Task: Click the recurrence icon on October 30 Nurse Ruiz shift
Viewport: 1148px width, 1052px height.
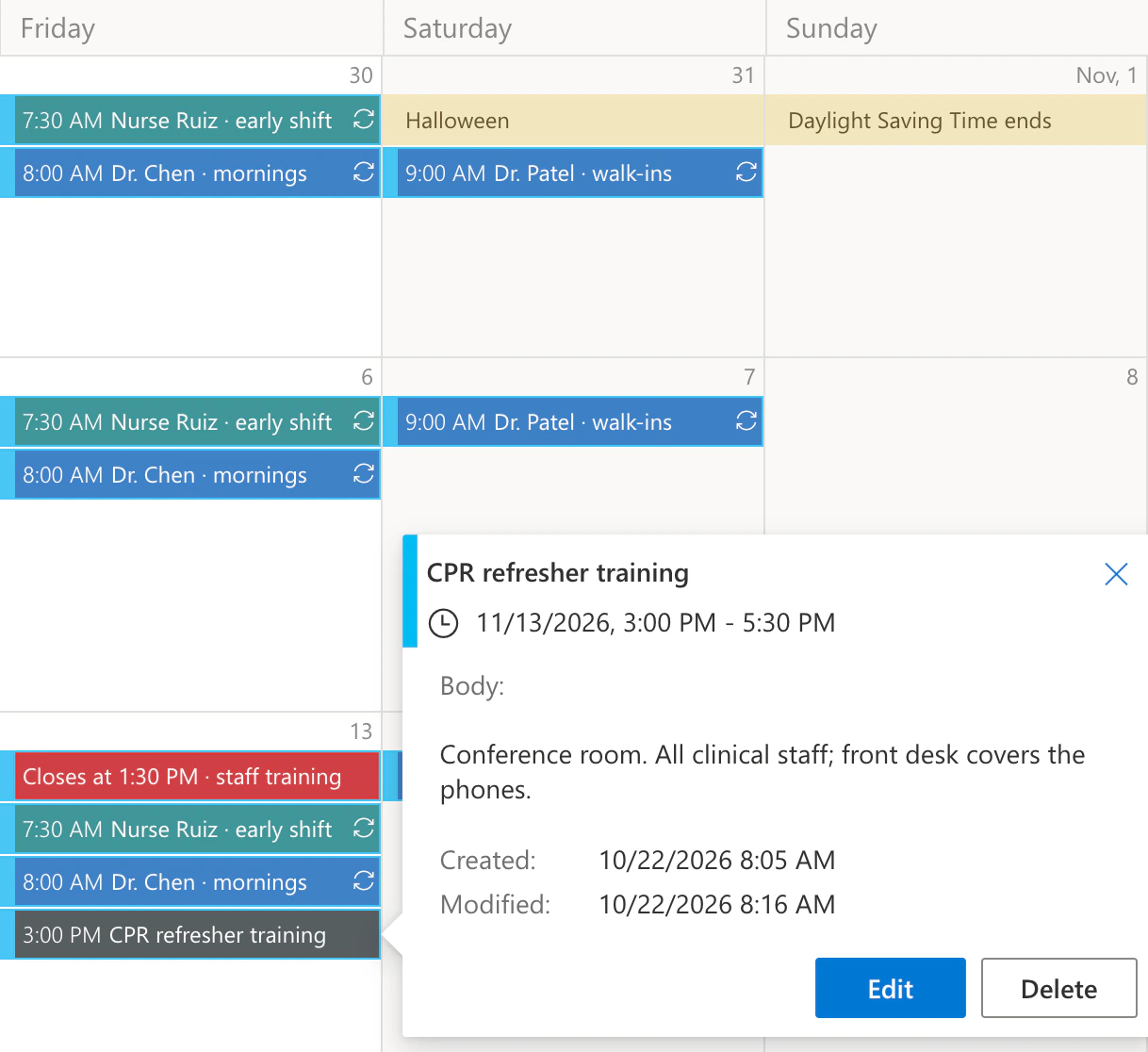Action: coord(364,120)
